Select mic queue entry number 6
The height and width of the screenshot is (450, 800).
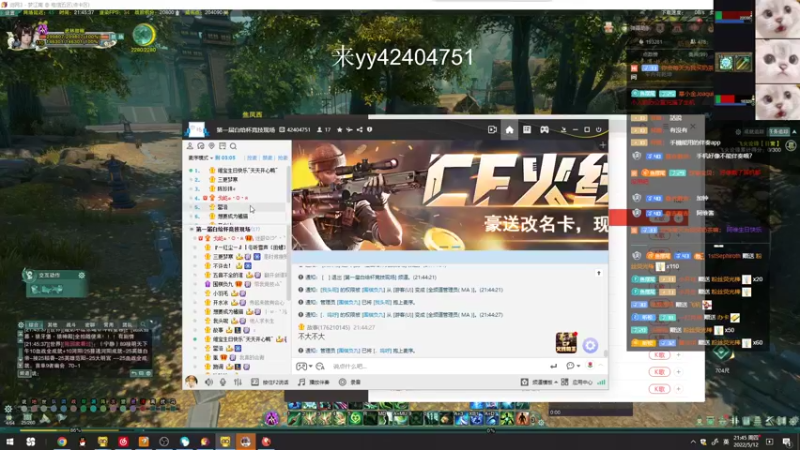click(x=237, y=216)
